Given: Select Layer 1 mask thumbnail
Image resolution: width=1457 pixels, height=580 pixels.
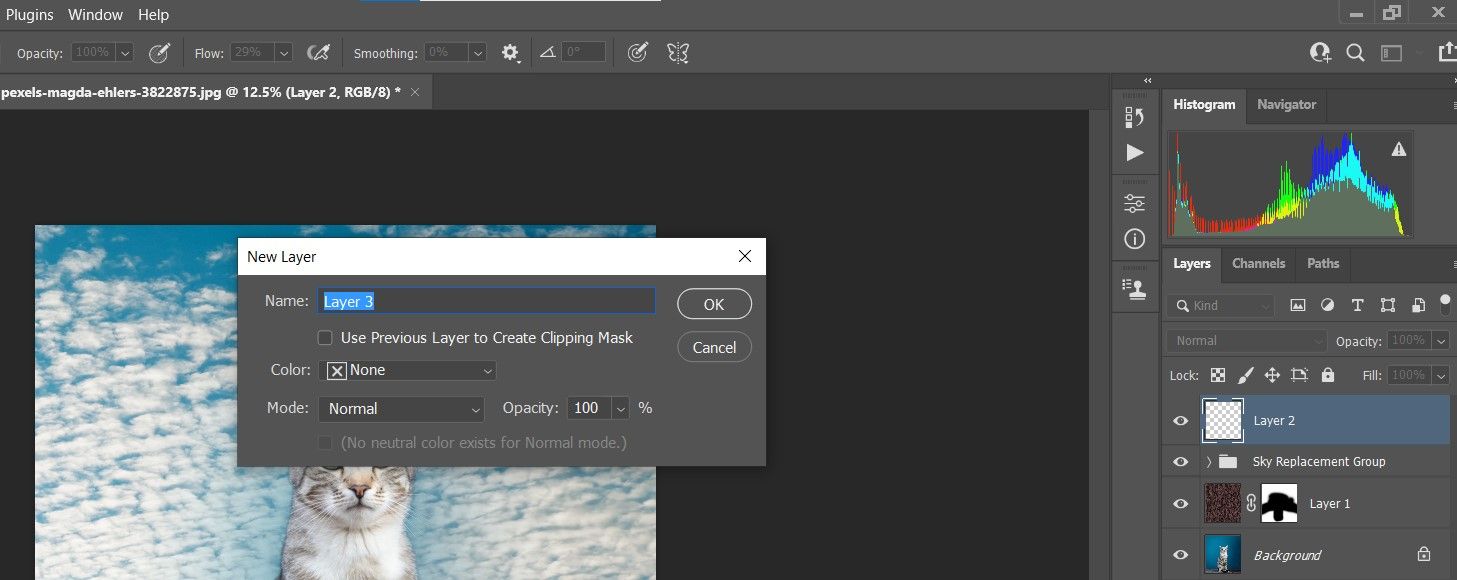Looking at the screenshot, I should (1280, 503).
